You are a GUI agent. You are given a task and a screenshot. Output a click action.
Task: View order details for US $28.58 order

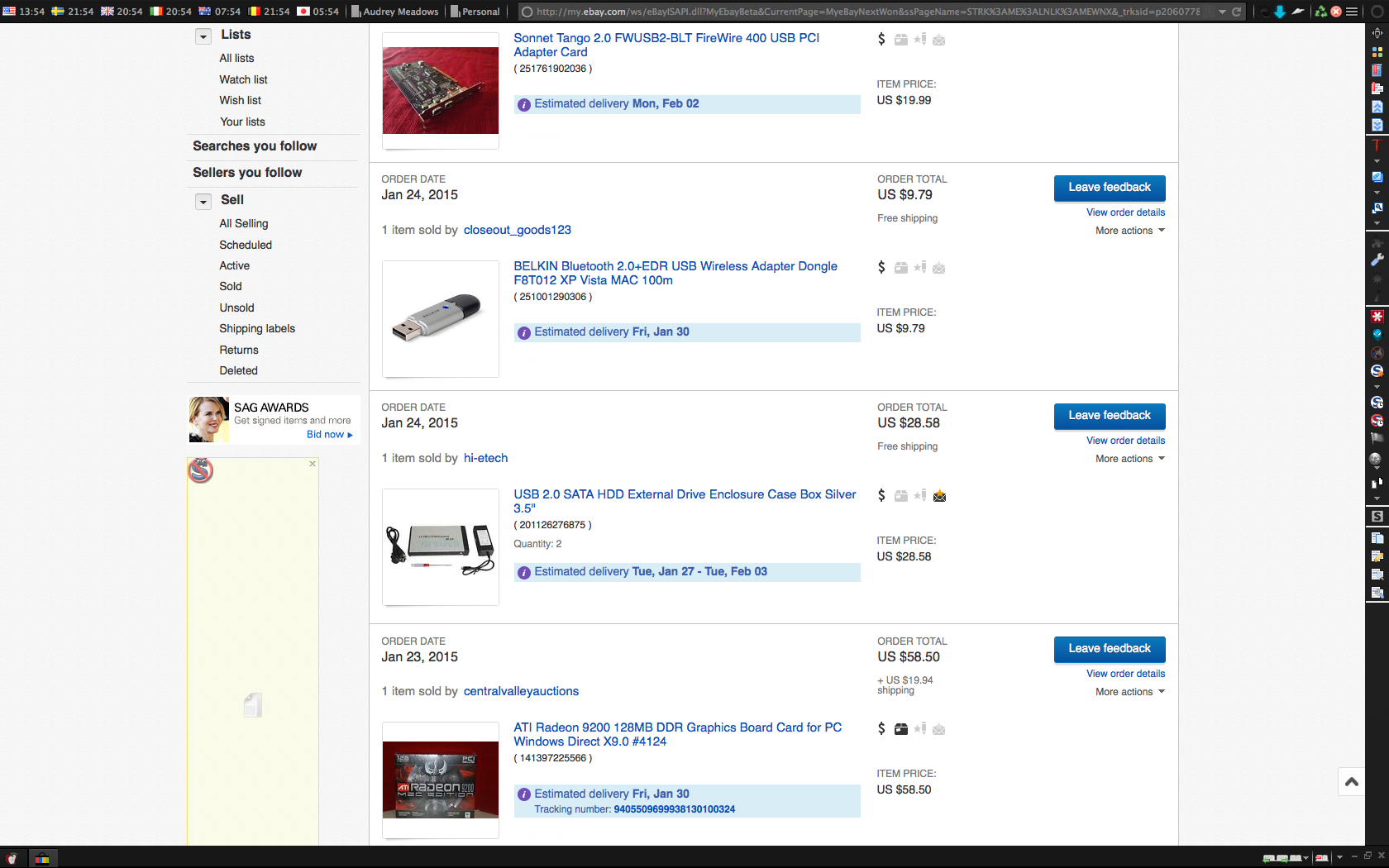[1125, 441]
